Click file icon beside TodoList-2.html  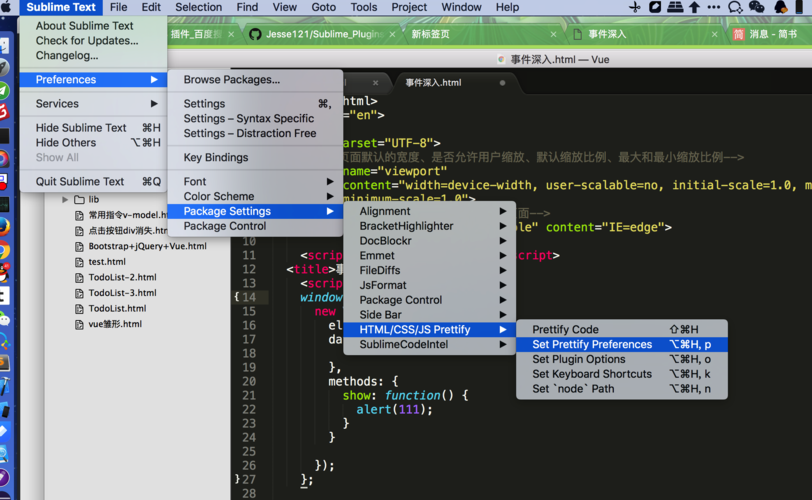(79, 277)
